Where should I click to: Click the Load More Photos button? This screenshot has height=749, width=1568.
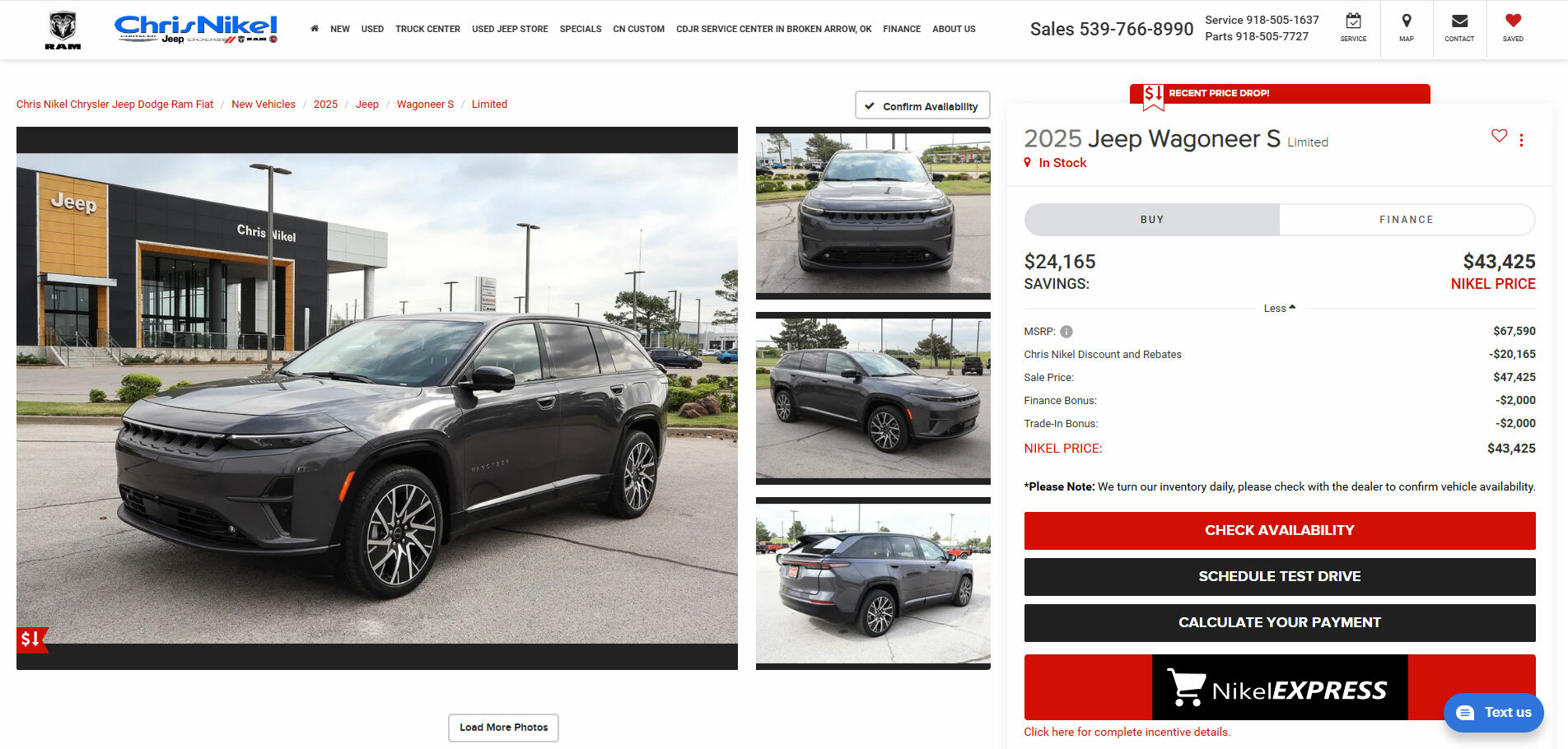click(503, 728)
